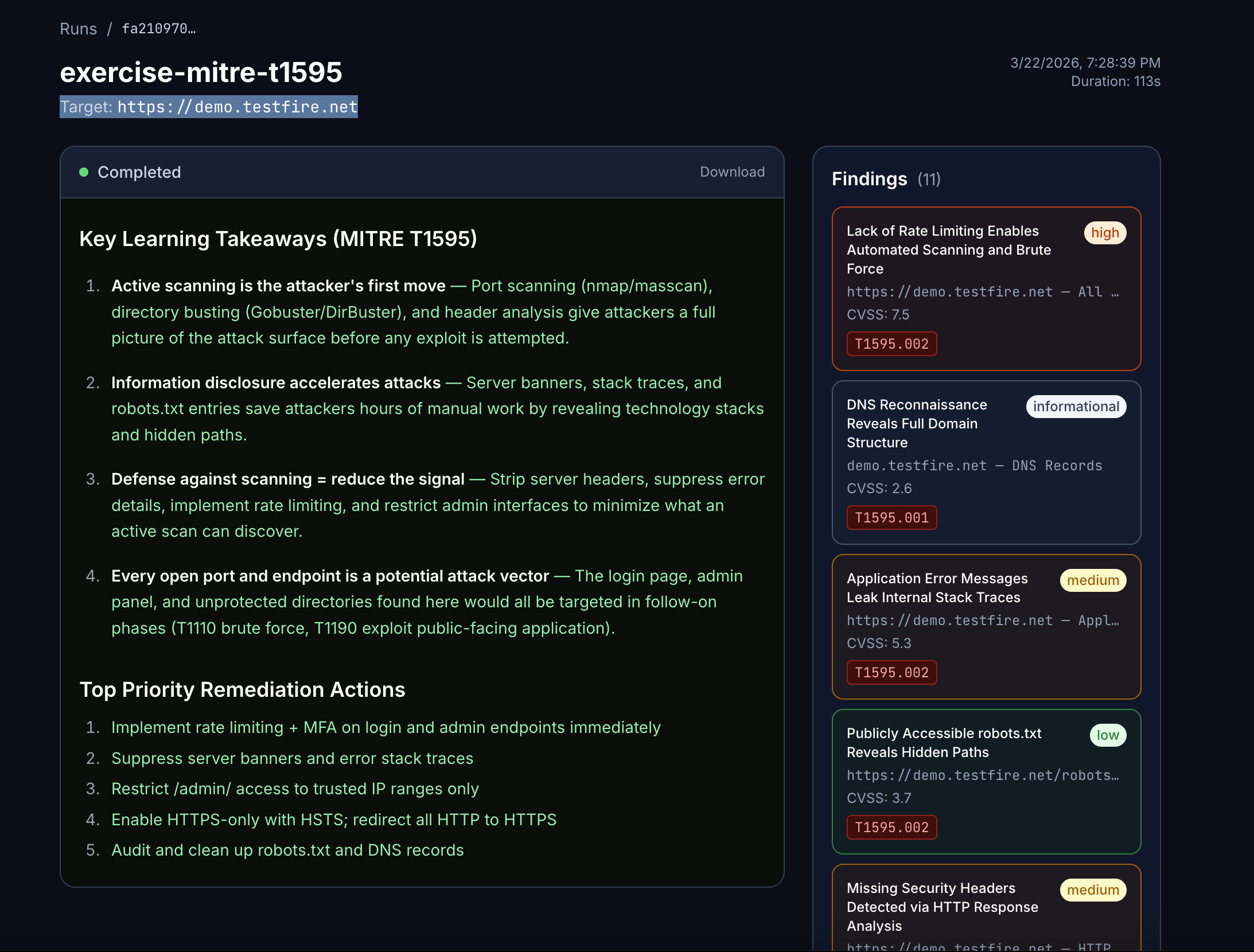Click T1595.002 tag on Rate Limiting finding
This screenshot has height=952, width=1254.
pyautogui.click(x=891, y=344)
